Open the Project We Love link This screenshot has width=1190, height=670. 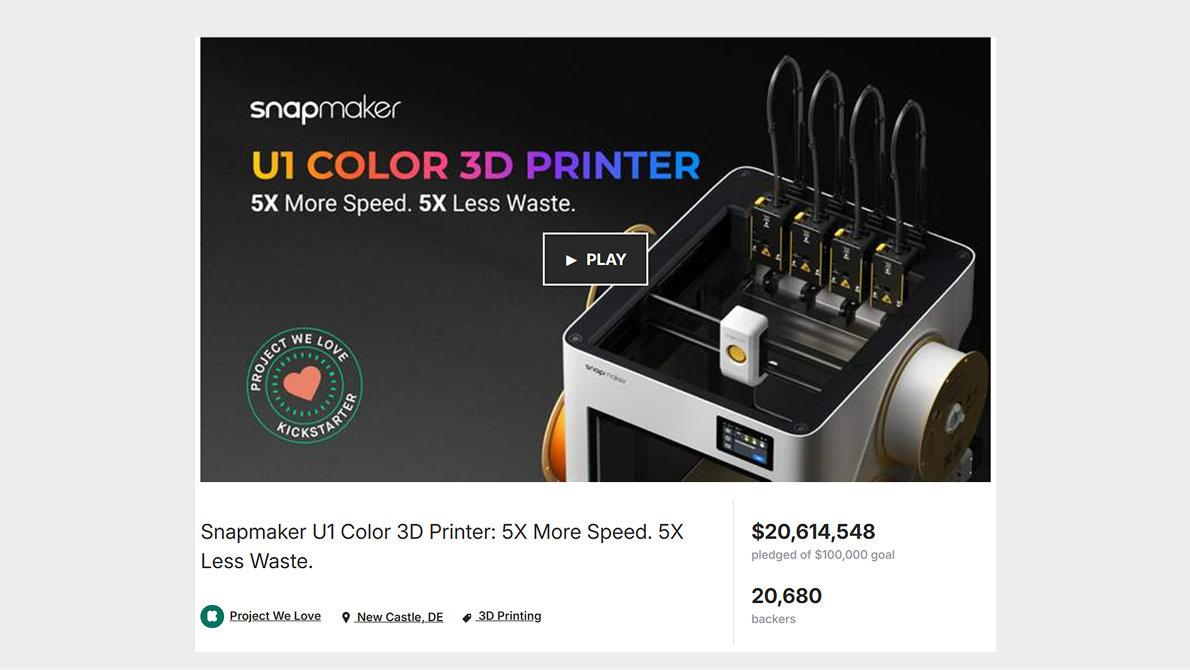click(275, 616)
